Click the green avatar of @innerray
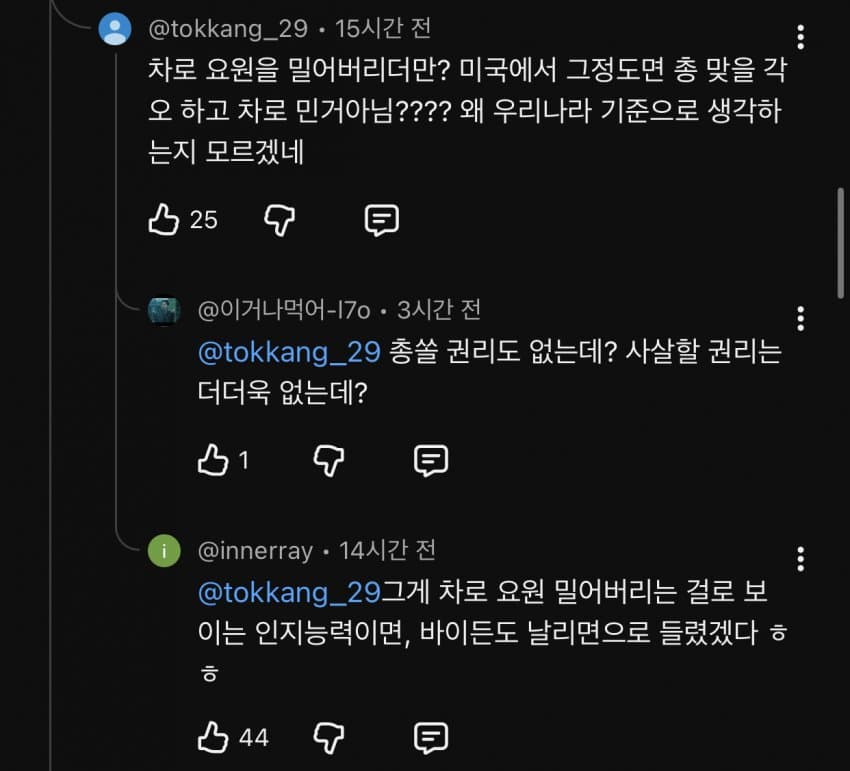 (163, 551)
